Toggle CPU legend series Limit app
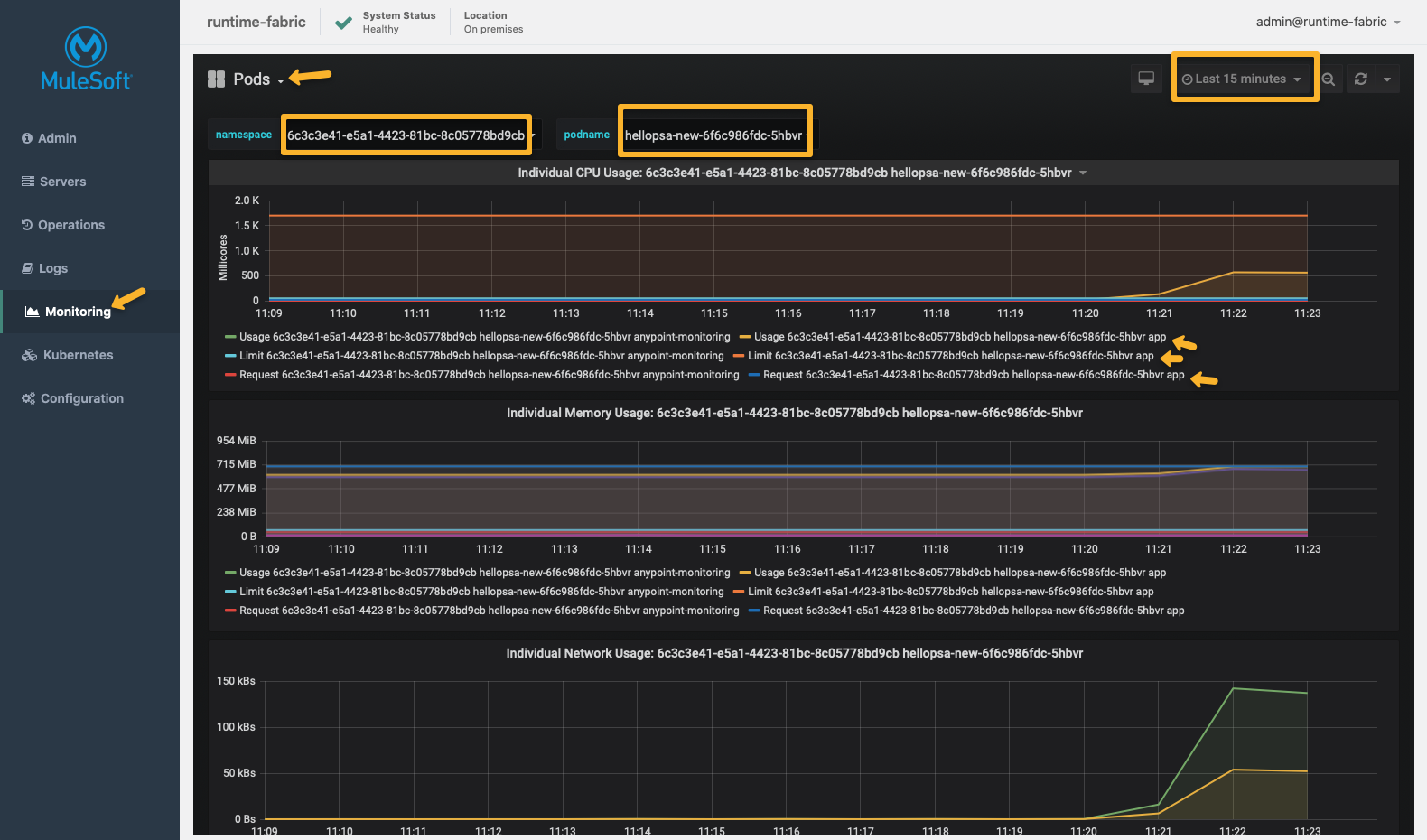1427x840 pixels. point(950,356)
